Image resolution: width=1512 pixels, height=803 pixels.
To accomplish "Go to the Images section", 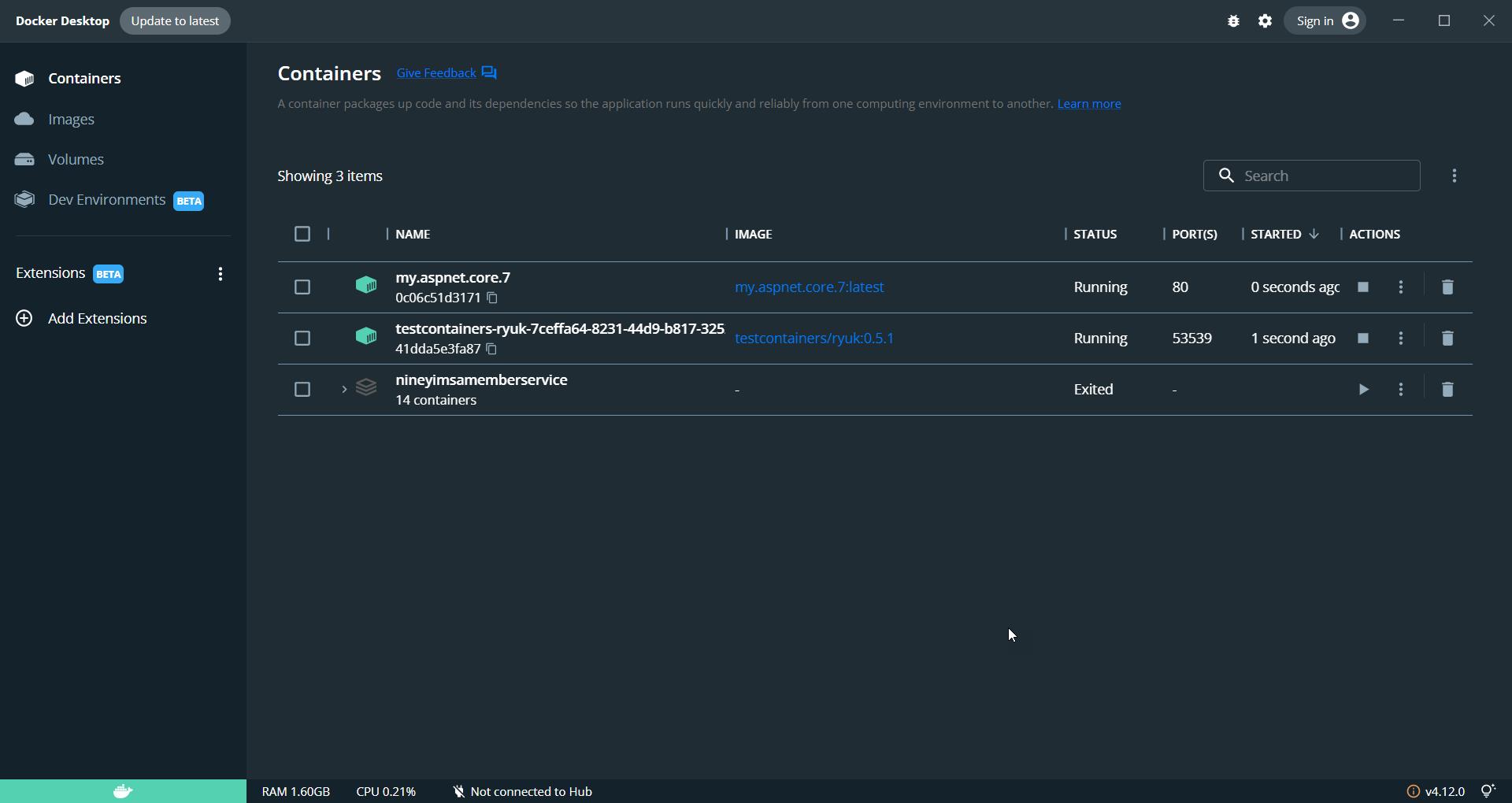I will [x=71, y=120].
